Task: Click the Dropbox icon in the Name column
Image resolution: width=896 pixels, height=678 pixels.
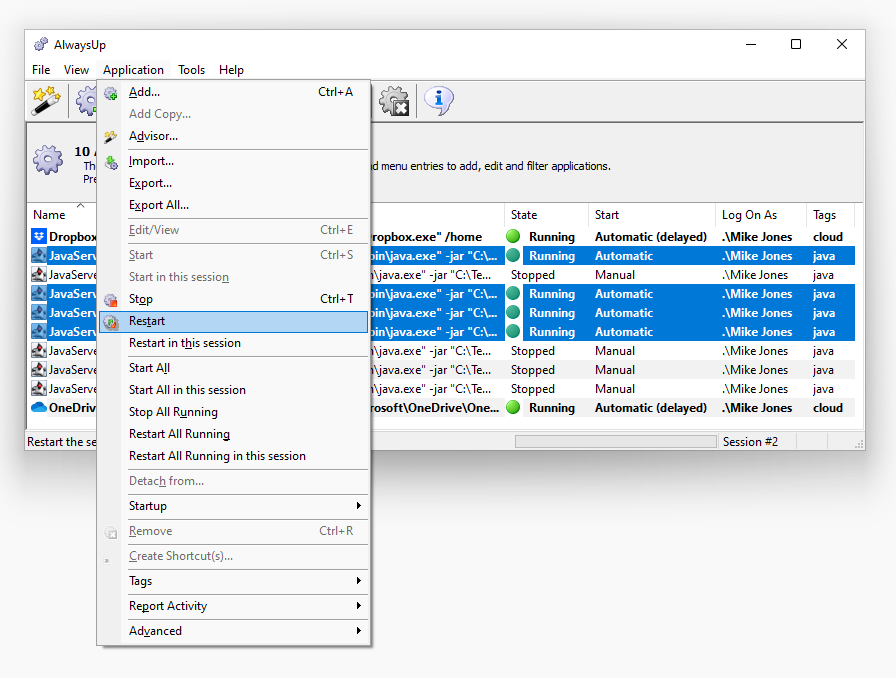Action: tap(39, 237)
